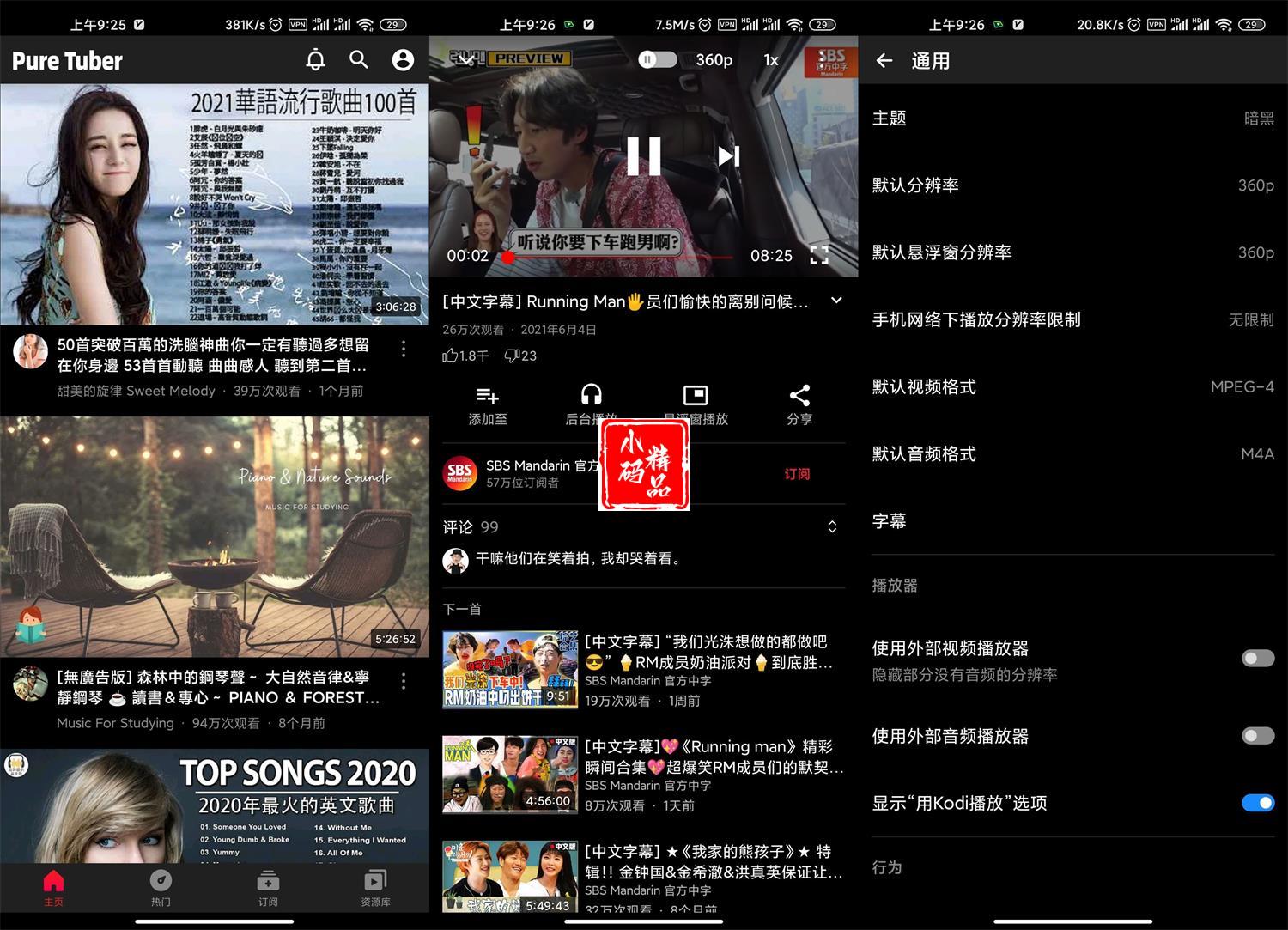Play the 2021華語流行歌曲100首 video thumbnail
Image resolution: width=1288 pixels, height=930 pixels.
(x=215, y=204)
